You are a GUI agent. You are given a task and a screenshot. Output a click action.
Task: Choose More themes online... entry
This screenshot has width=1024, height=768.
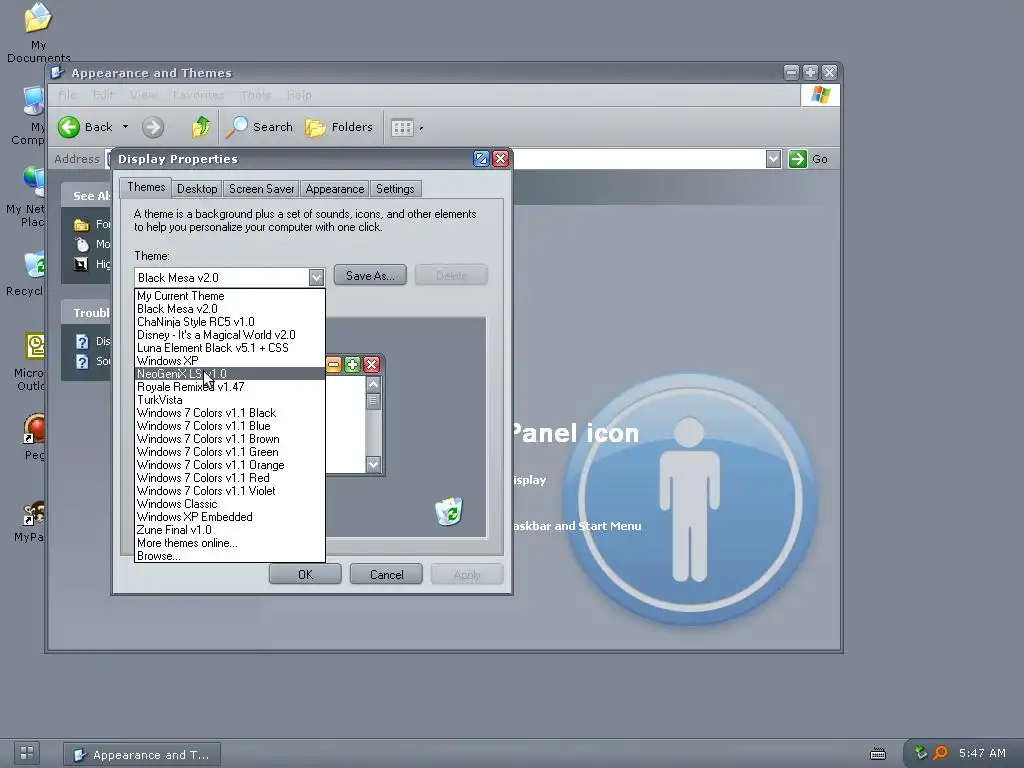click(230, 543)
